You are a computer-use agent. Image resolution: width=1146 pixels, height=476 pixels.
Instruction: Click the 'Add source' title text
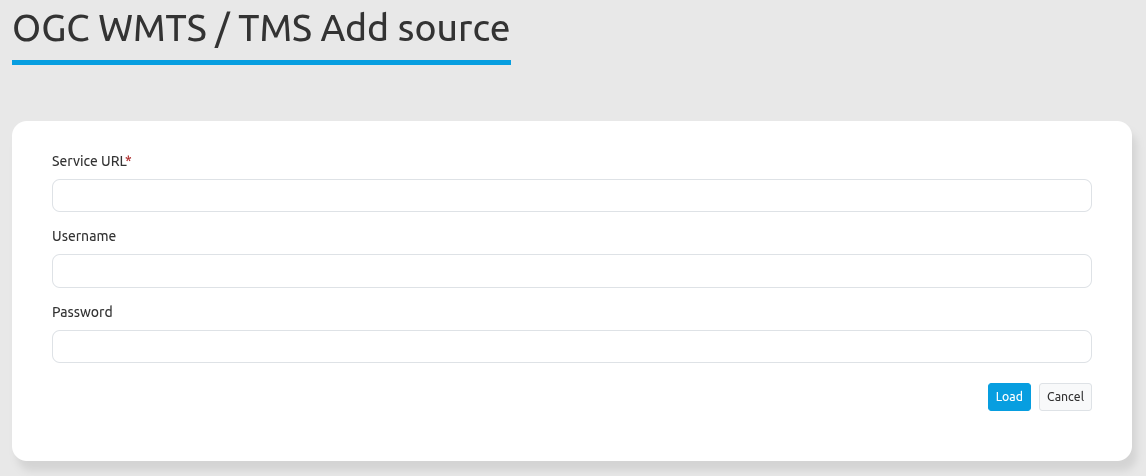click(x=416, y=28)
